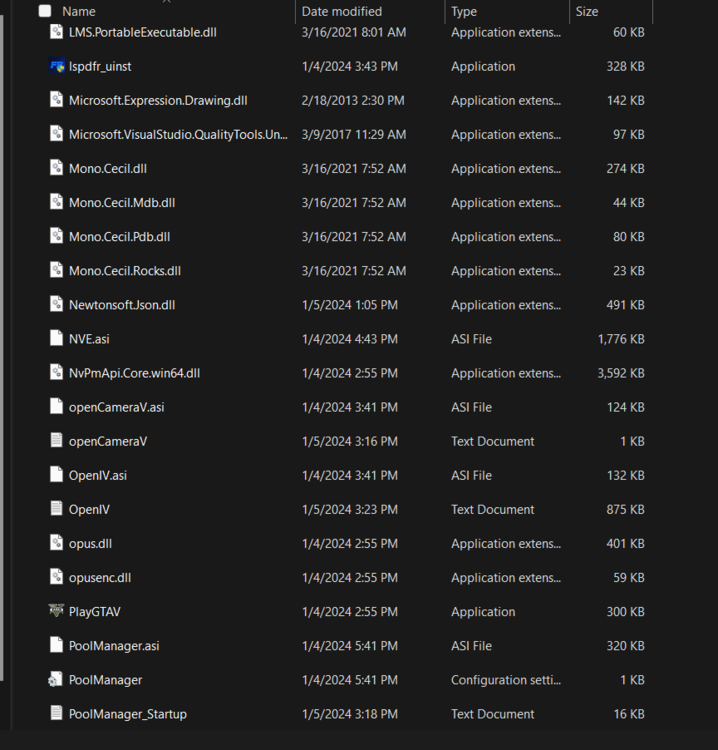Sort by the Size column header
718x750 pixels.
[x=586, y=11]
